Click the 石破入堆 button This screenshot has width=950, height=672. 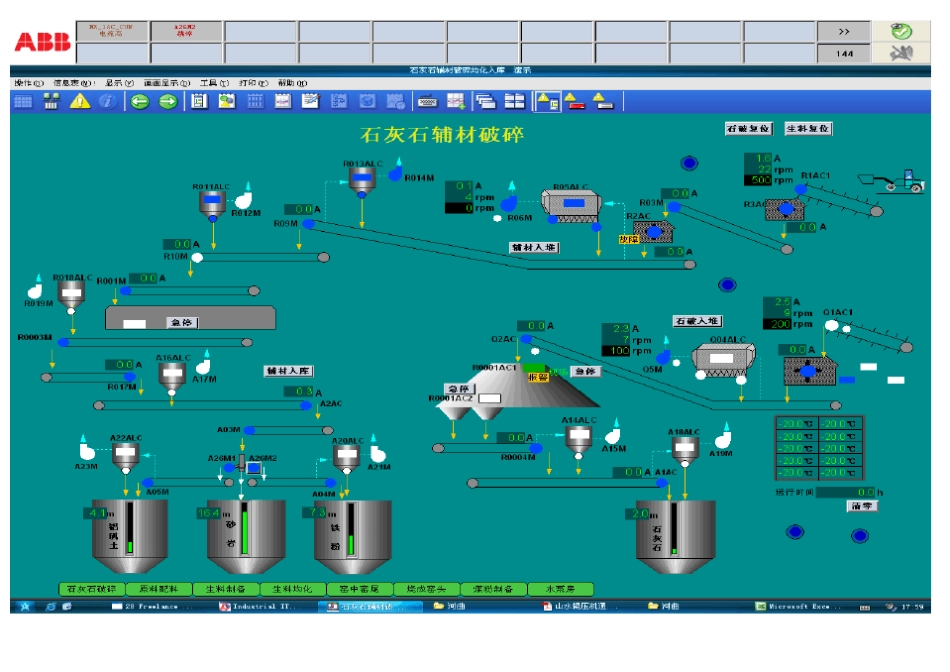pyautogui.click(x=697, y=321)
